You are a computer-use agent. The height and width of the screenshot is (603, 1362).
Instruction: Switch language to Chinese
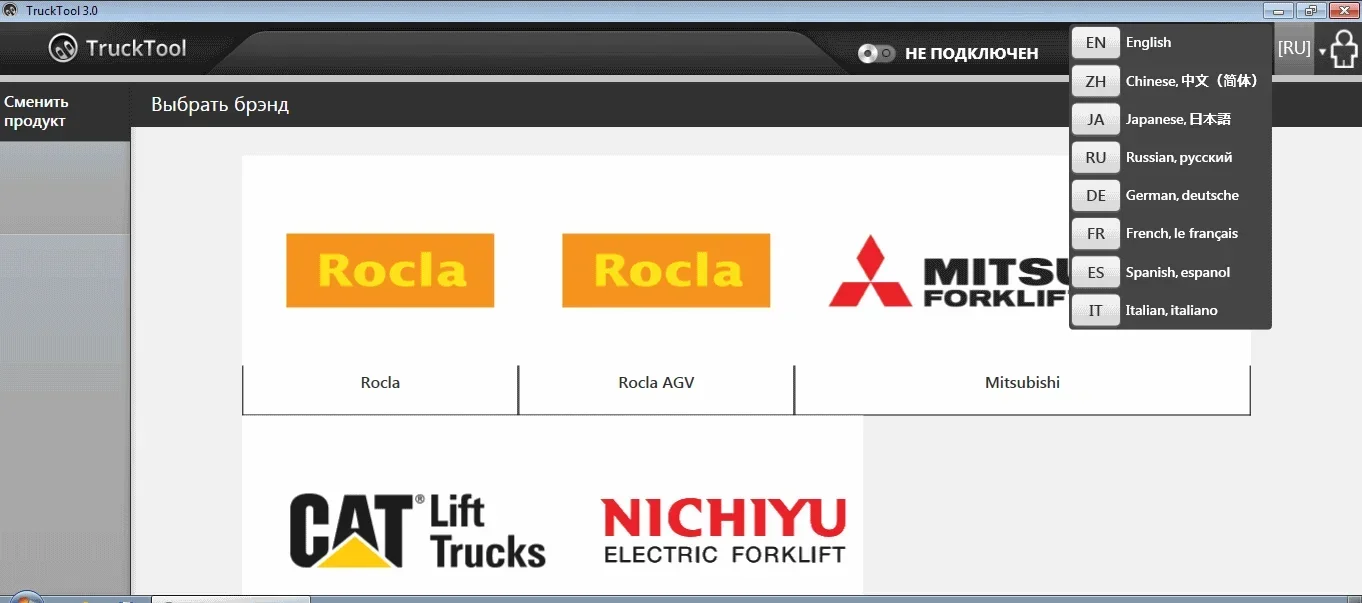tap(1170, 81)
